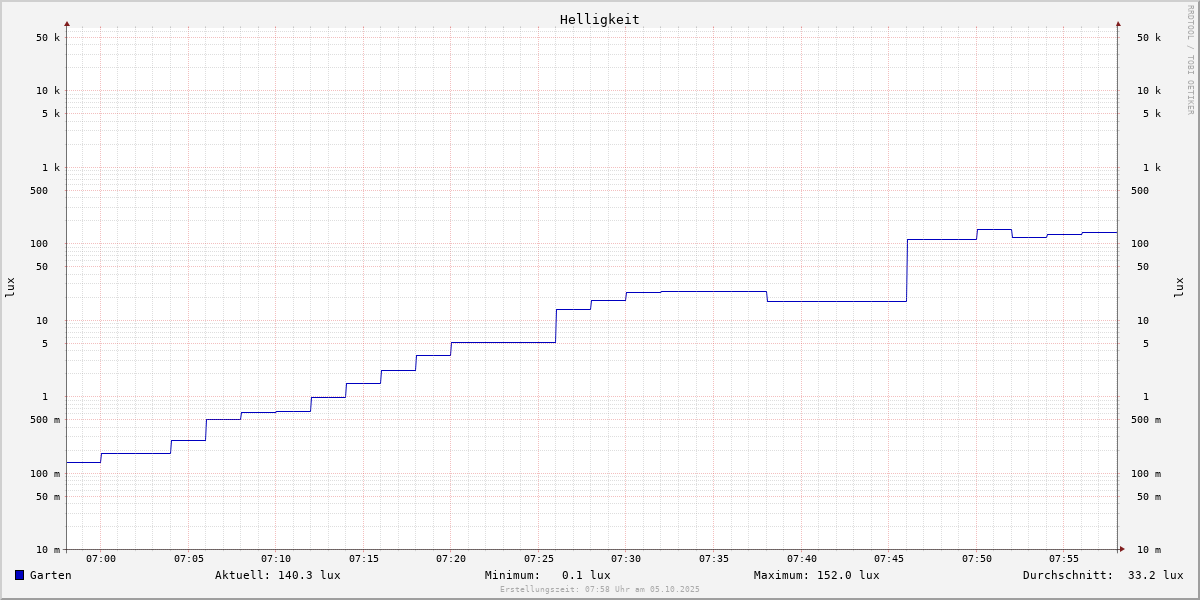This screenshot has height=600, width=1200.
Task: Click the 07:00 time axis label
Action: (101, 559)
